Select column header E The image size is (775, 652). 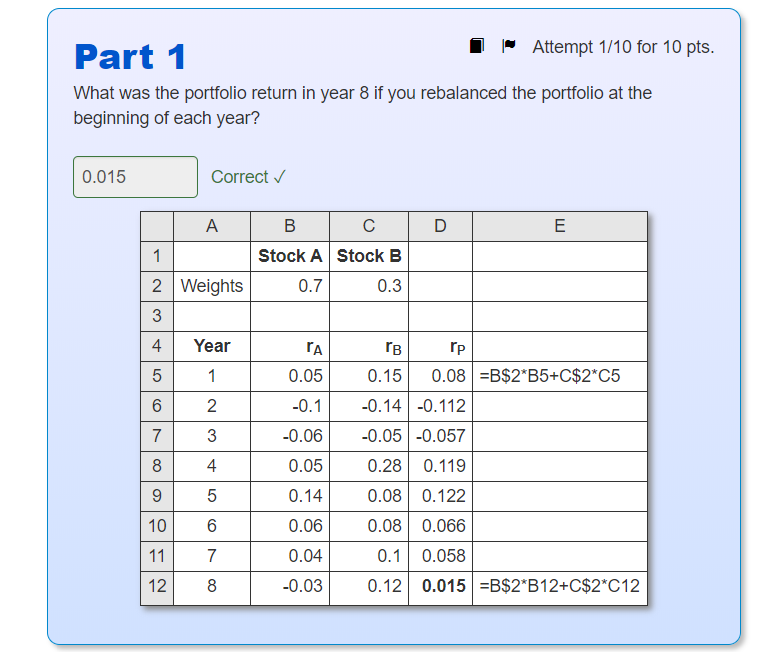(560, 226)
